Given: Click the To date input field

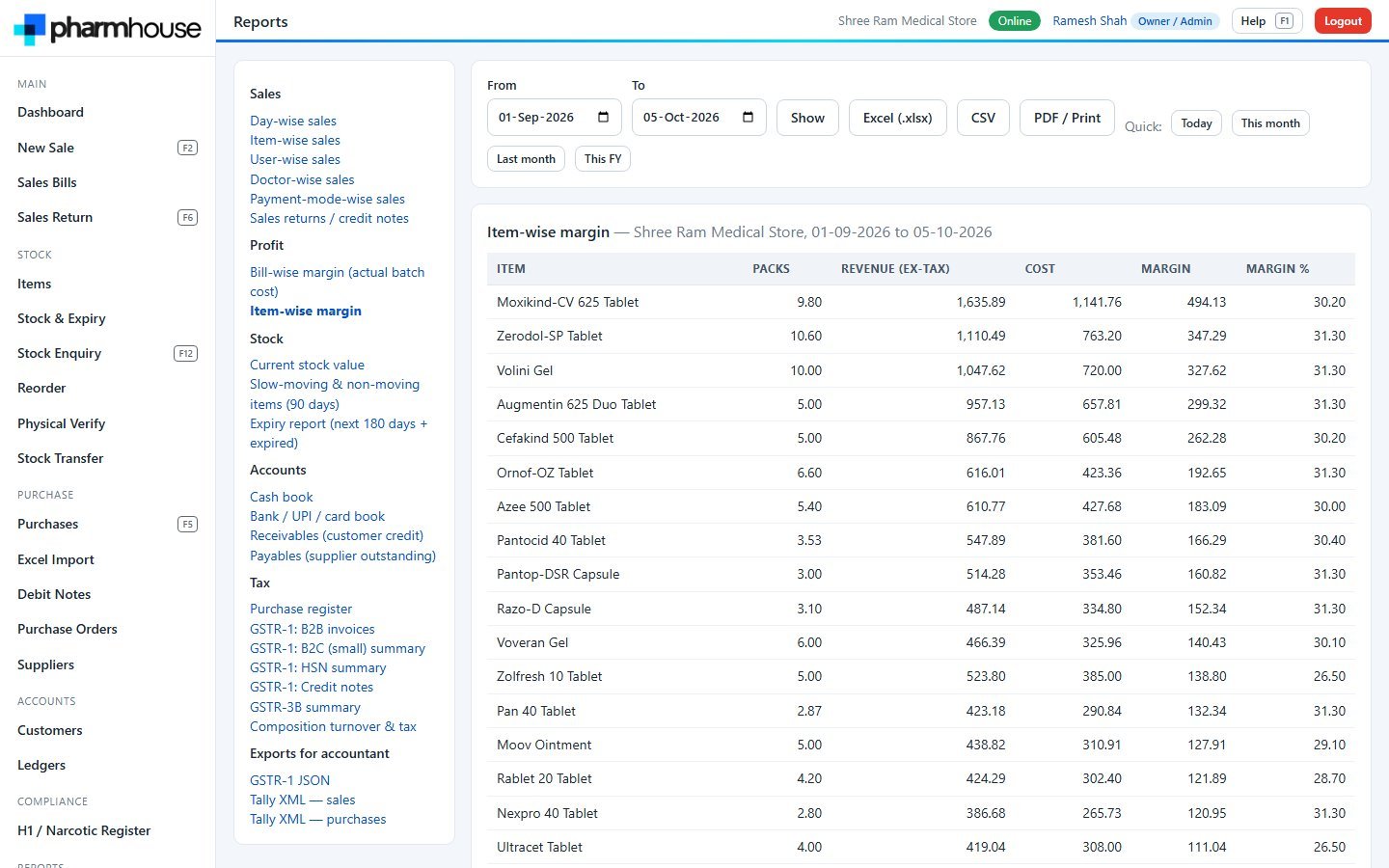Looking at the screenshot, I should 699,118.
